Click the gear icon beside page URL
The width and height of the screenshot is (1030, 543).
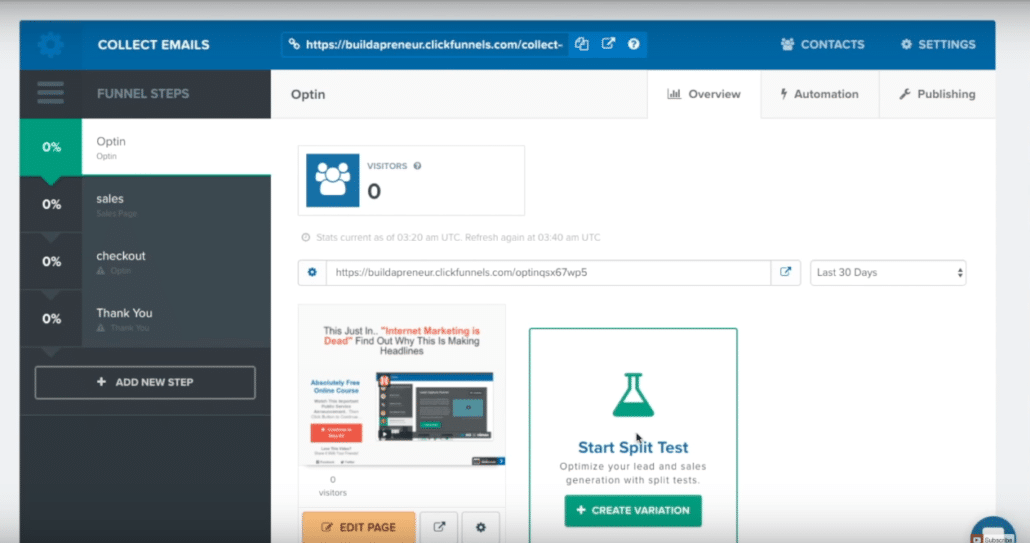[312, 272]
